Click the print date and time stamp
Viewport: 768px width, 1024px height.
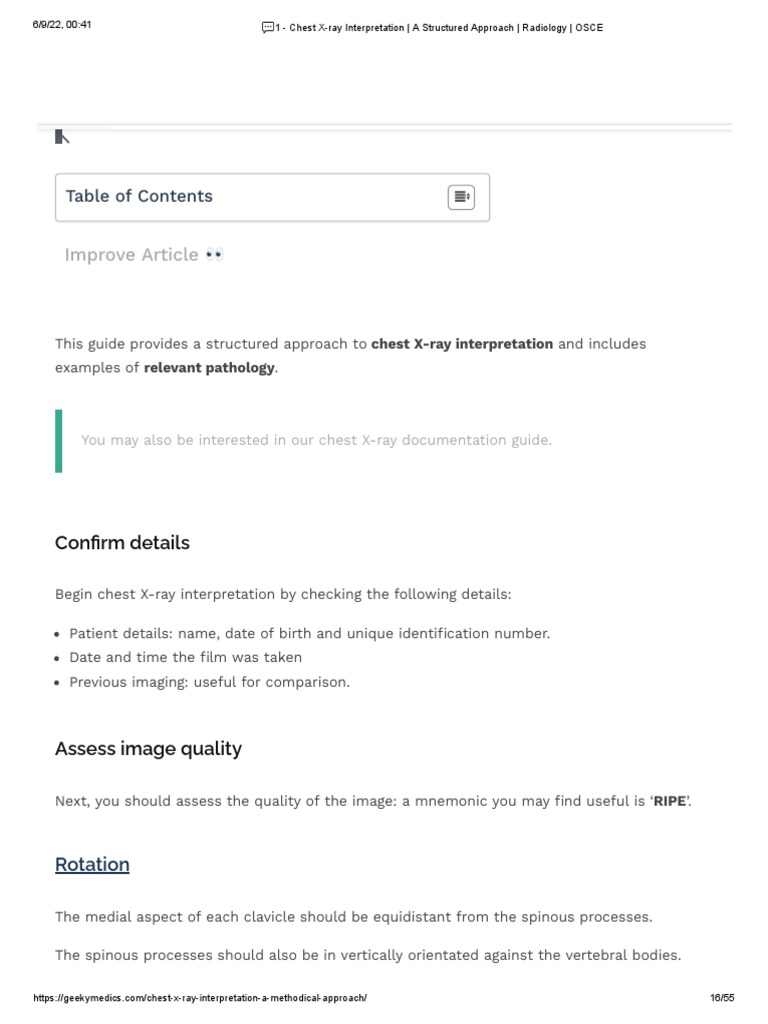tap(63, 25)
